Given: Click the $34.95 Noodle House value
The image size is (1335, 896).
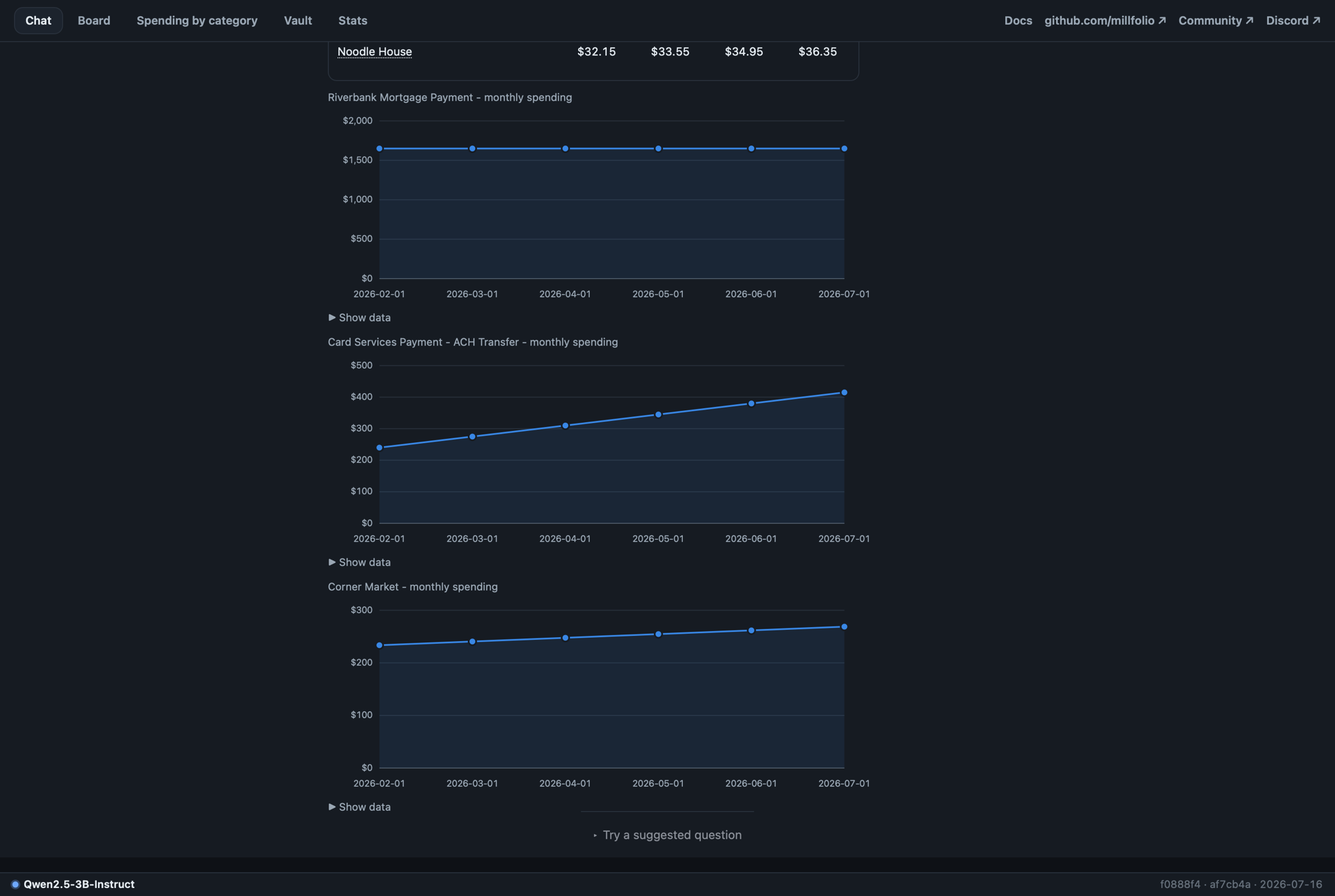Looking at the screenshot, I should (x=744, y=51).
